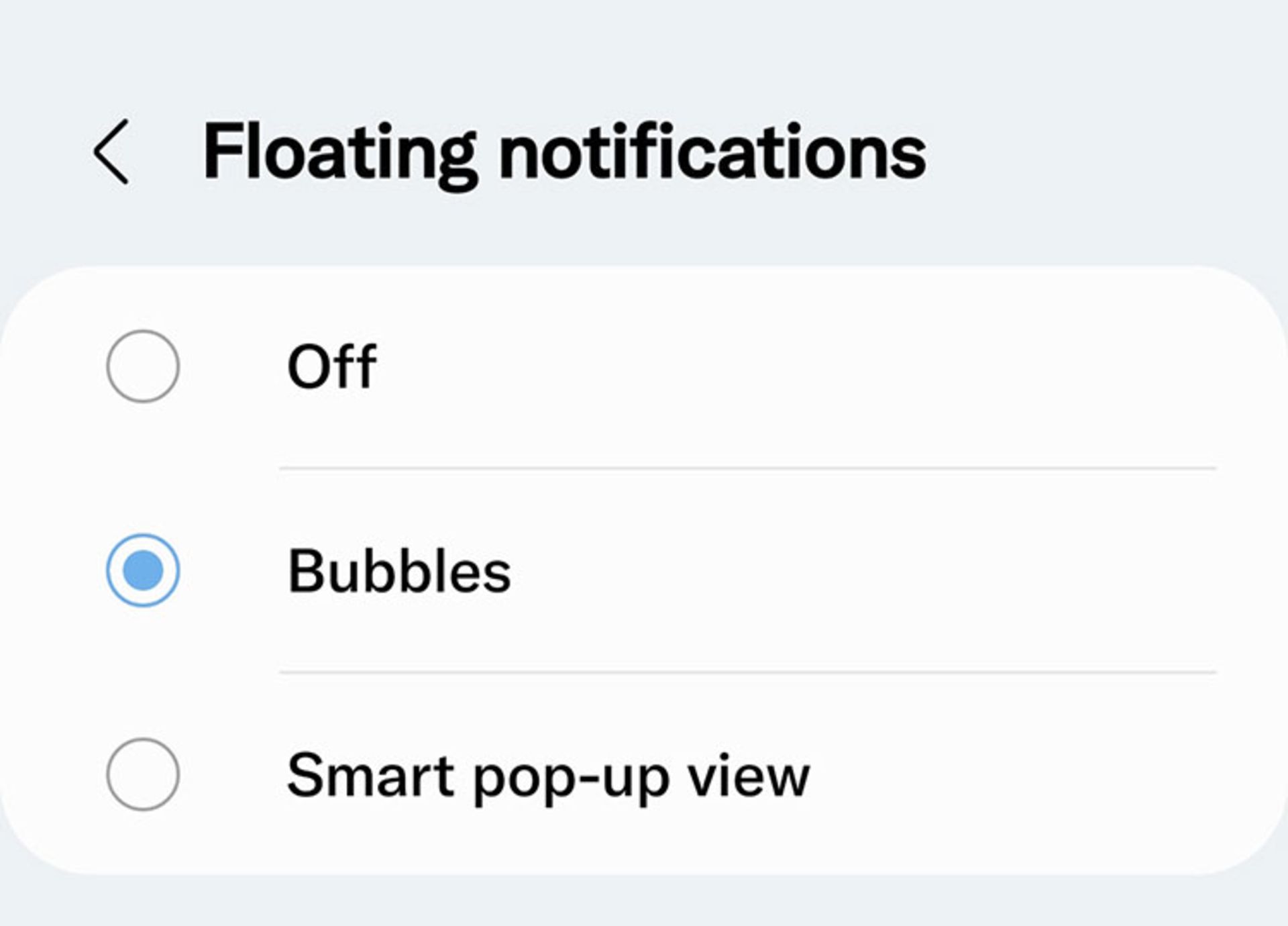Select the Bubbles radio button
This screenshot has height=926, width=1288.
click(143, 570)
